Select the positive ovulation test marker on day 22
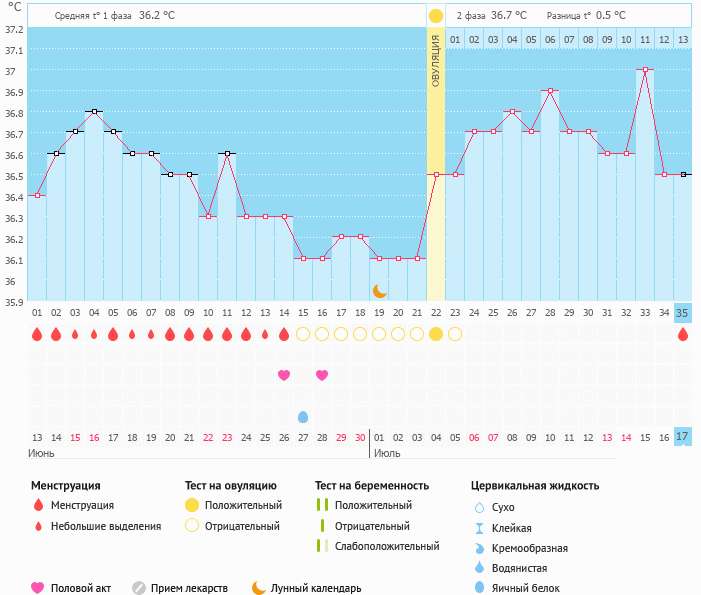The image size is (701, 595). [435, 334]
